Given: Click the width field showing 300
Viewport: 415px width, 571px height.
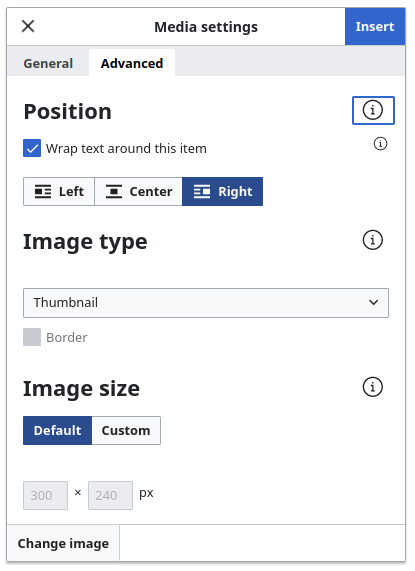Looking at the screenshot, I should (46, 495).
